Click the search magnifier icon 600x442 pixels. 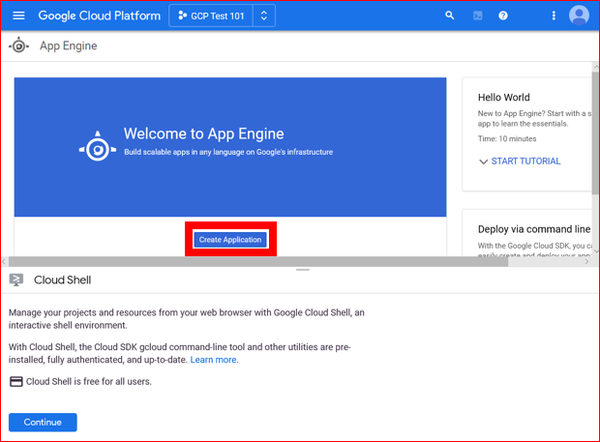[450, 15]
